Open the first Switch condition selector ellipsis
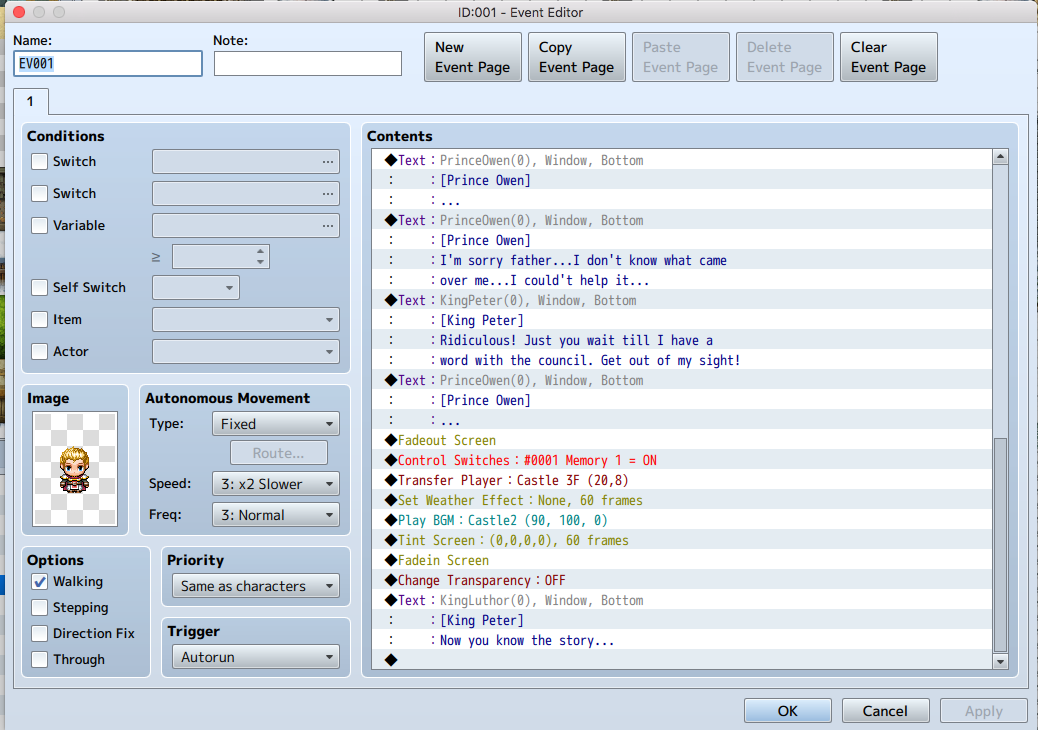This screenshot has height=730, width=1038. (x=328, y=161)
